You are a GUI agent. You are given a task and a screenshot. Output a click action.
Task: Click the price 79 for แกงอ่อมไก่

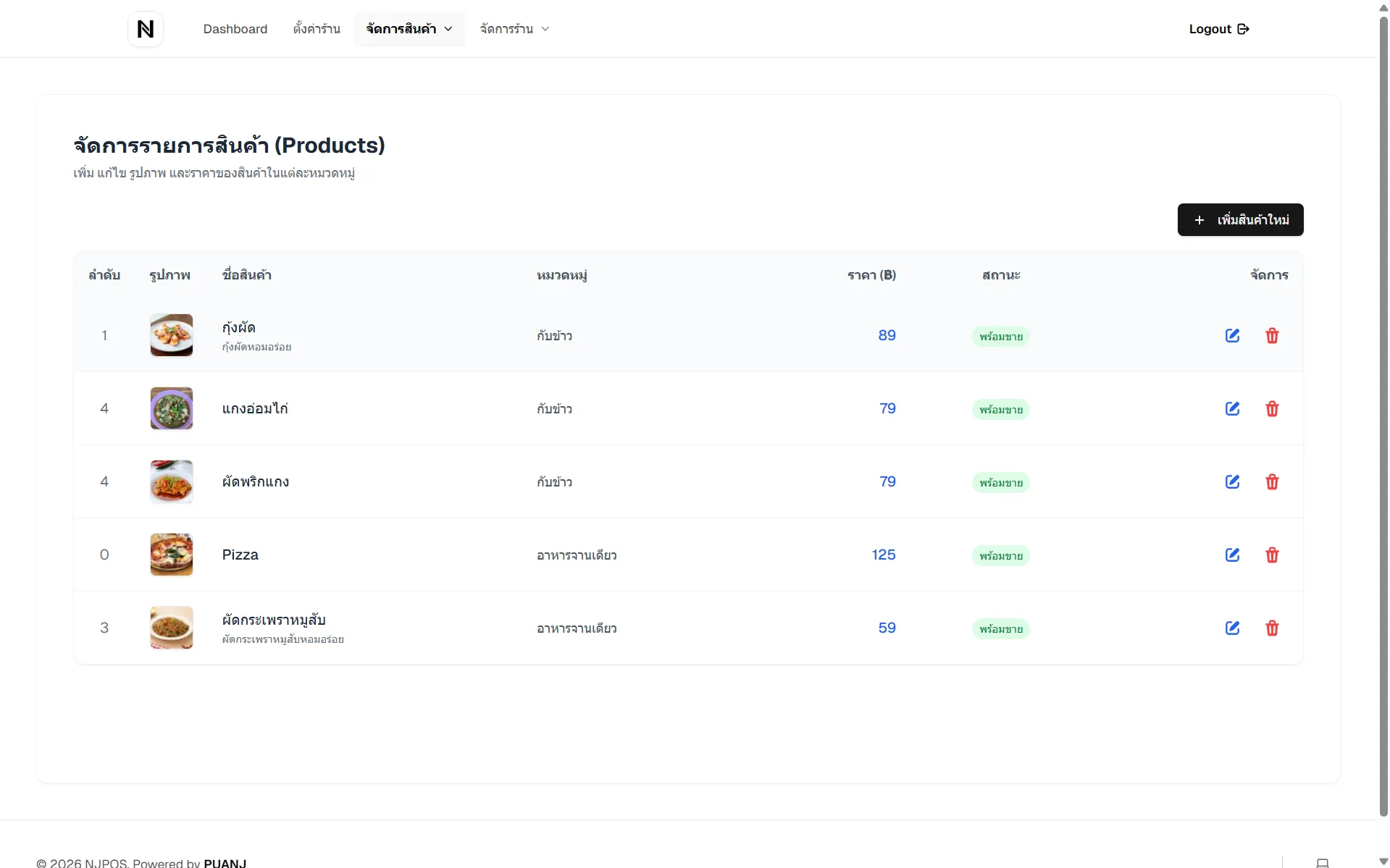888,408
